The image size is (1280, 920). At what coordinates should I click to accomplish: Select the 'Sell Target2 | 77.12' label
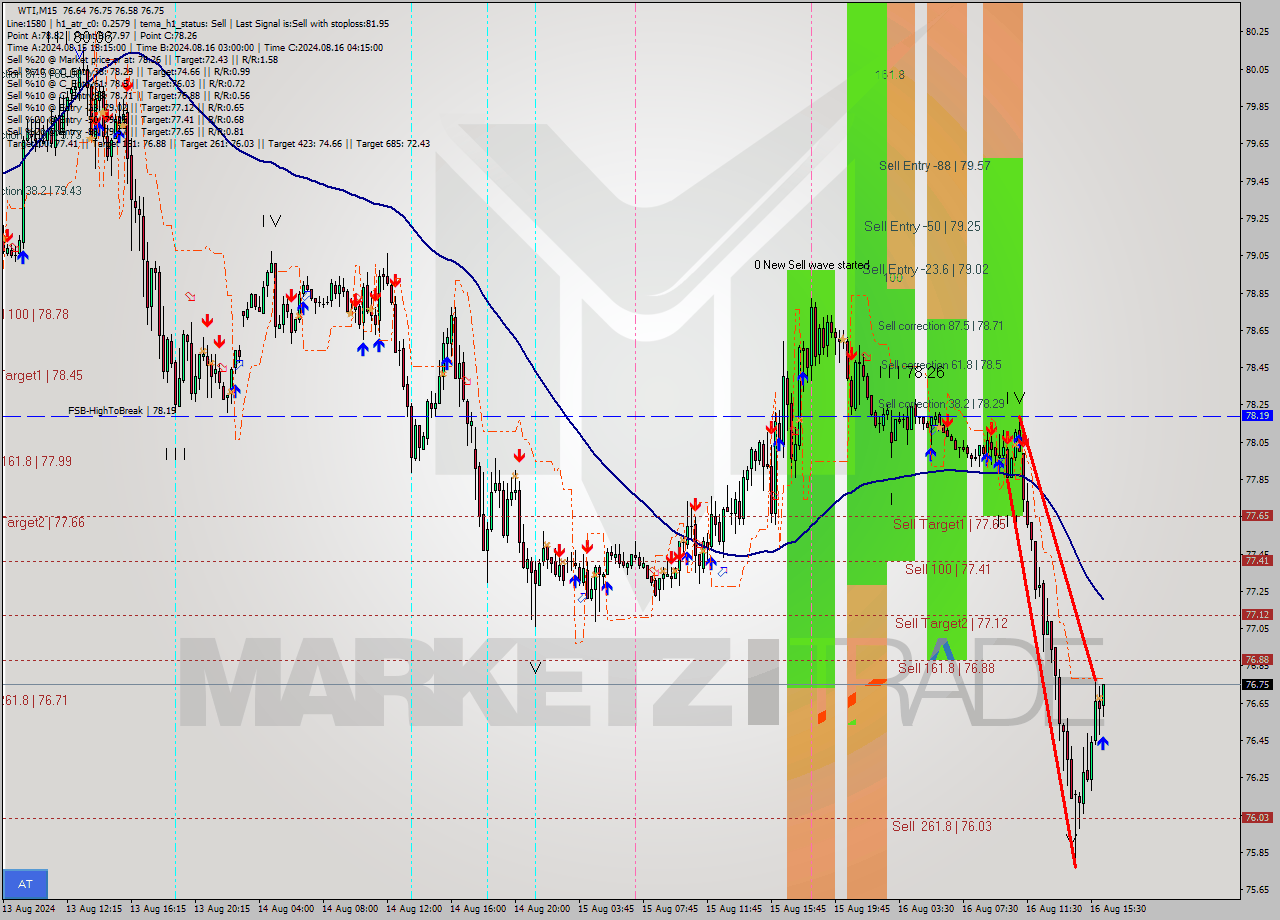(x=951, y=623)
